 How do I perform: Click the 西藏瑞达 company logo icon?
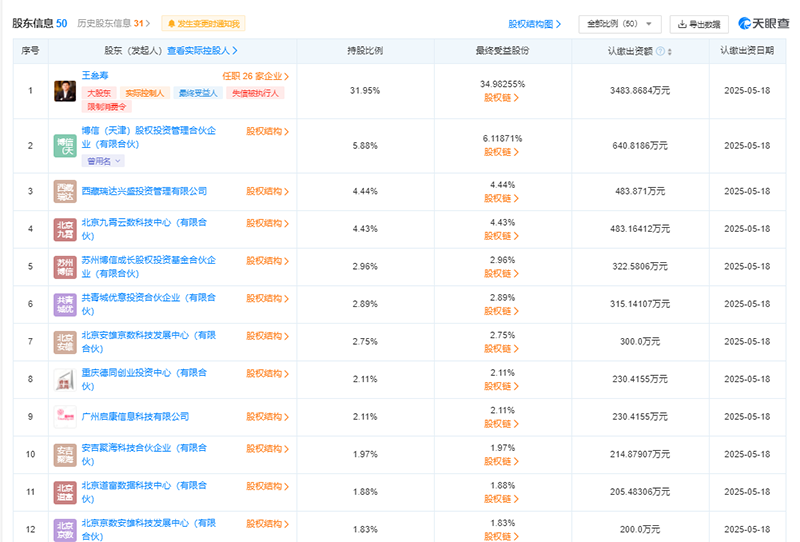pos(65,191)
